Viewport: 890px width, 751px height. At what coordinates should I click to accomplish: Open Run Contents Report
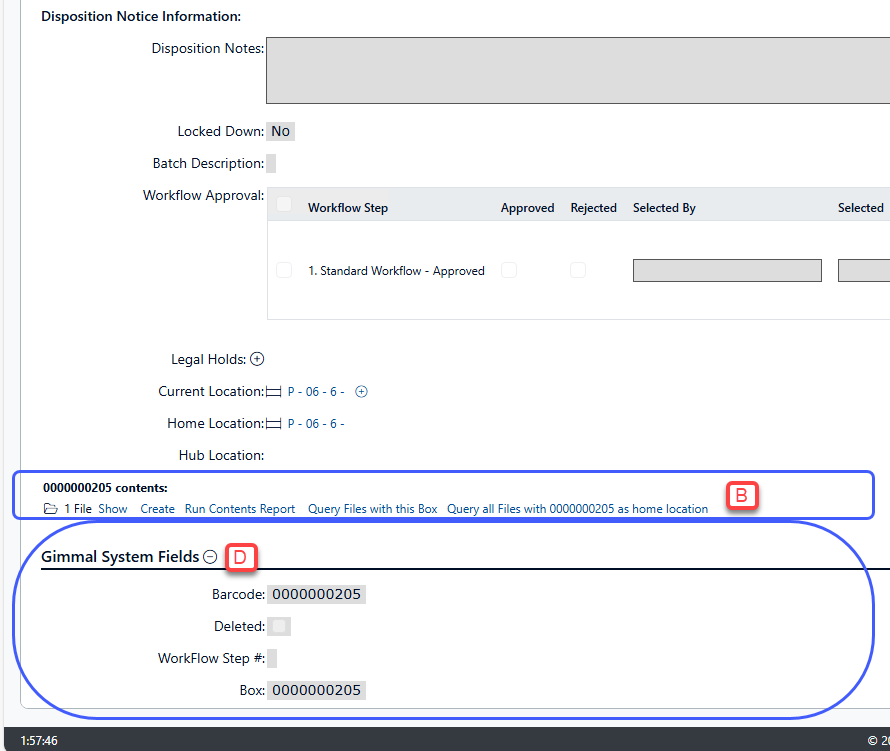240,509
